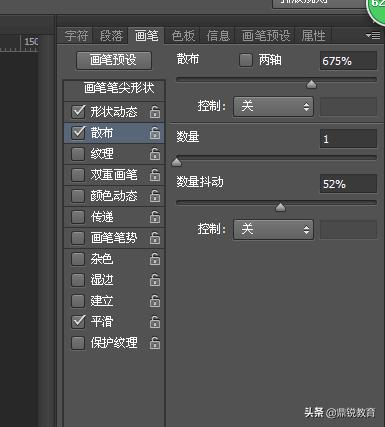Switch to the 段落 tab
The height and width of the screenshot is (427, 385).
click(x=111, y=36)
